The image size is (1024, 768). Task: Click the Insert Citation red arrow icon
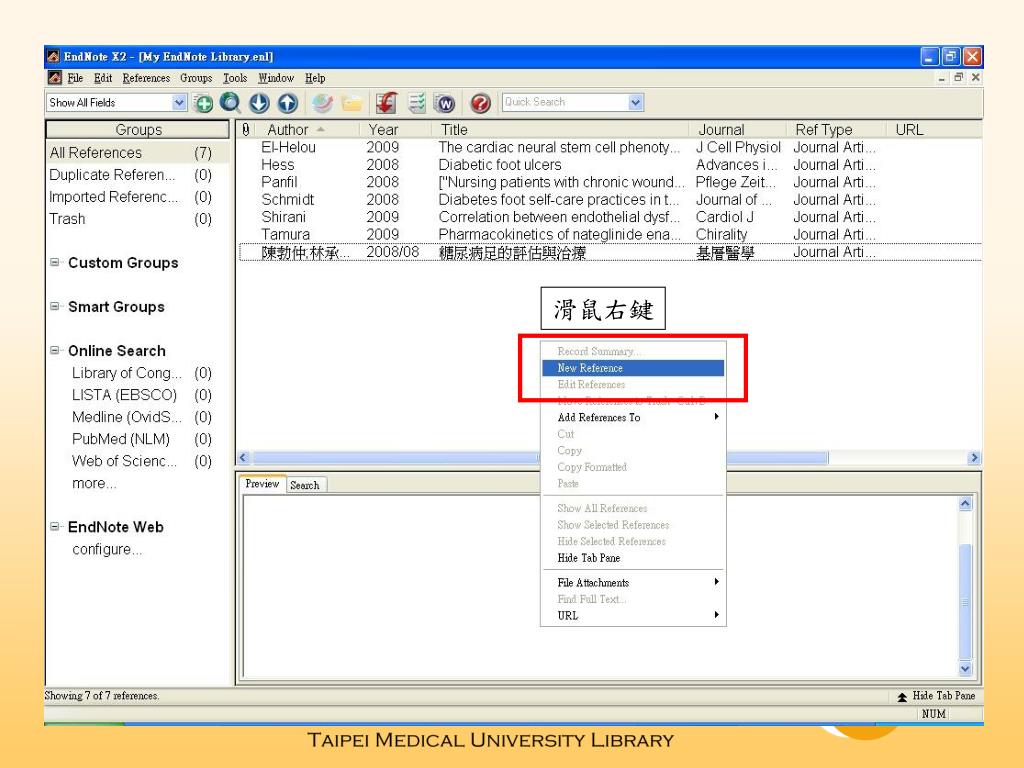click(x=386, y=103)
